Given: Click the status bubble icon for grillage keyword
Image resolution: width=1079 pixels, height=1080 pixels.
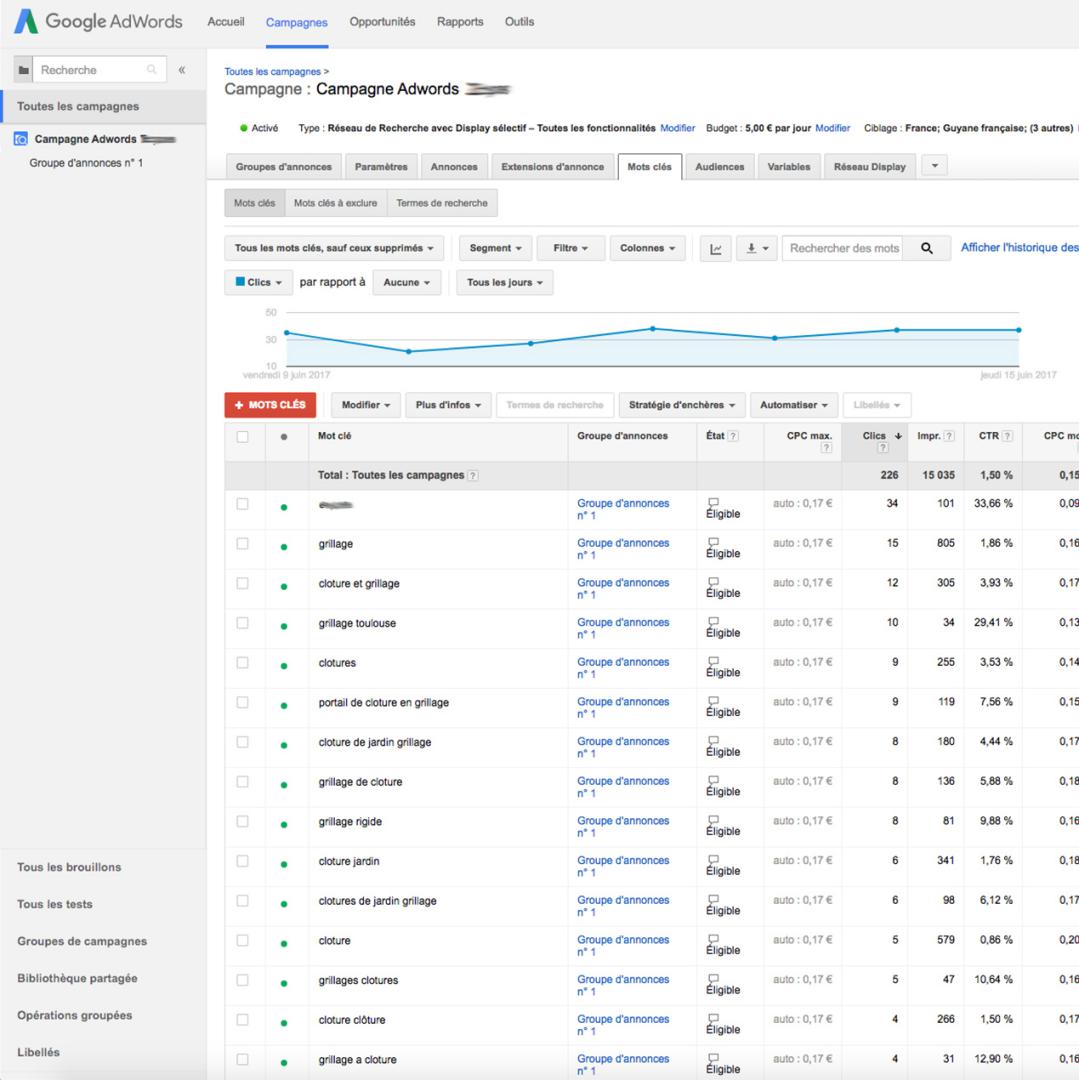Looking at the screenshot, I should point(713,542).
